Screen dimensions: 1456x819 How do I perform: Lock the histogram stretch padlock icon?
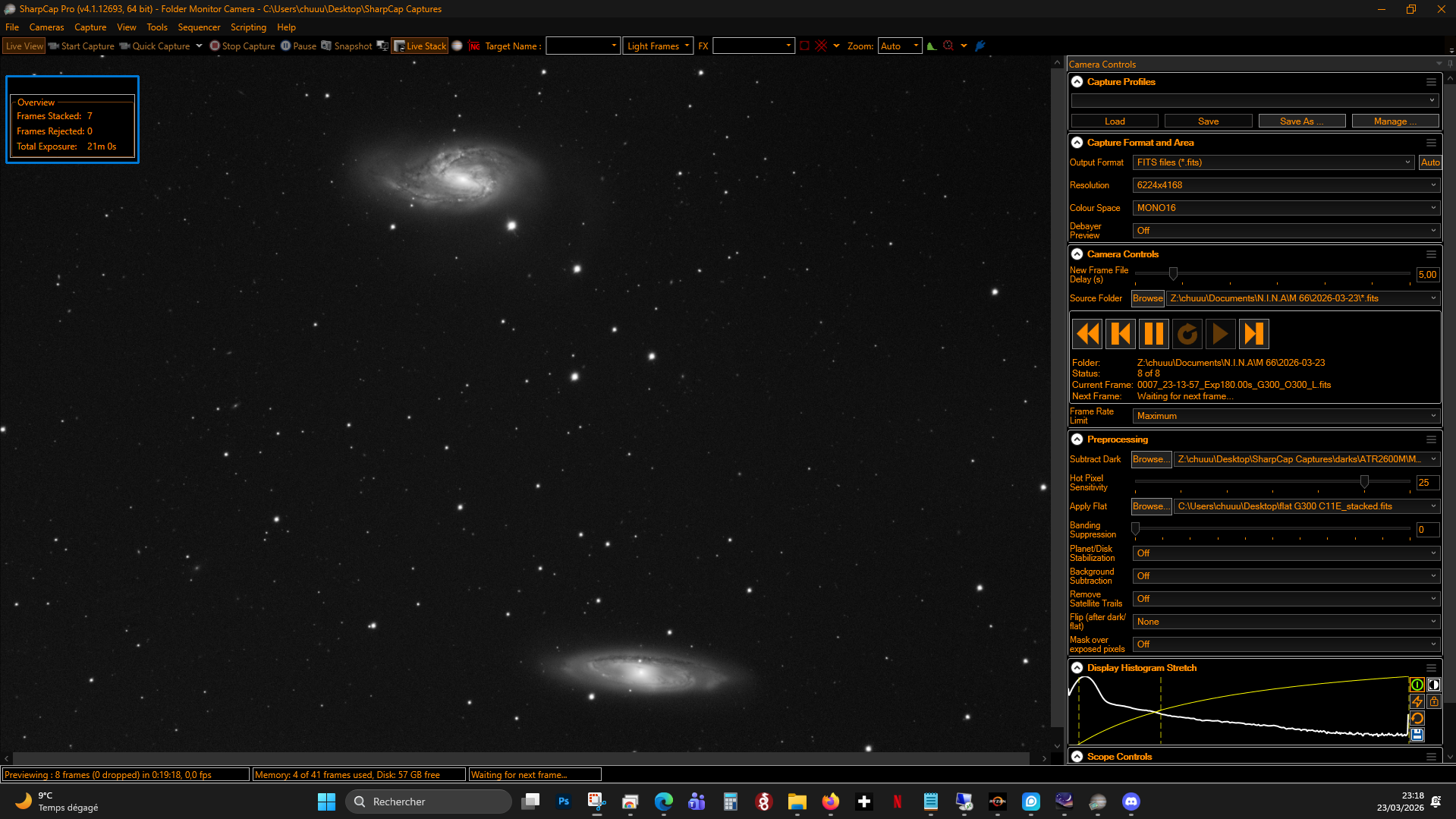[x=1433, y=701]
